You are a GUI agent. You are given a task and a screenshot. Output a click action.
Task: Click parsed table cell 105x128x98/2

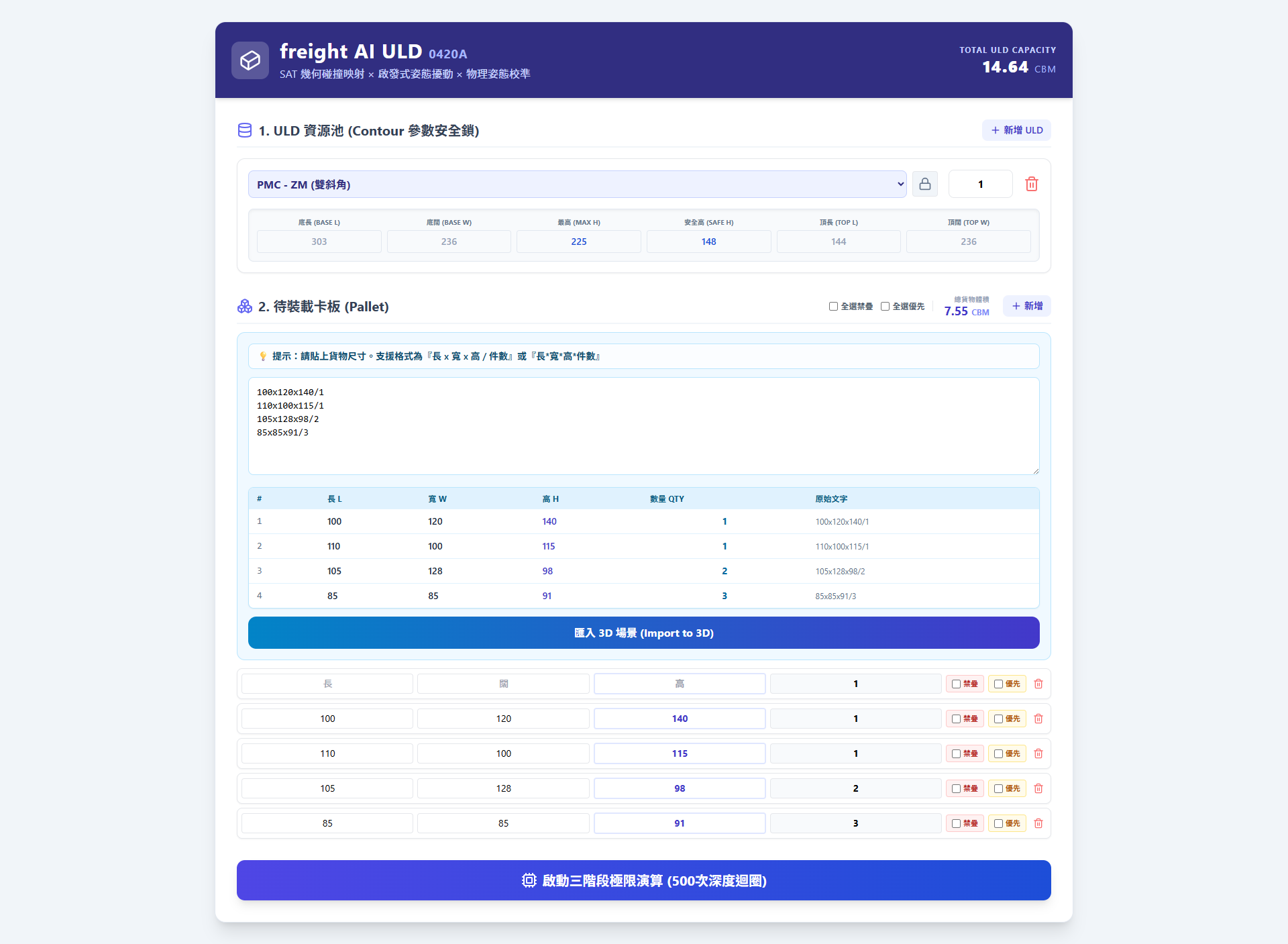pyautogui.click(x=840, y=571)
